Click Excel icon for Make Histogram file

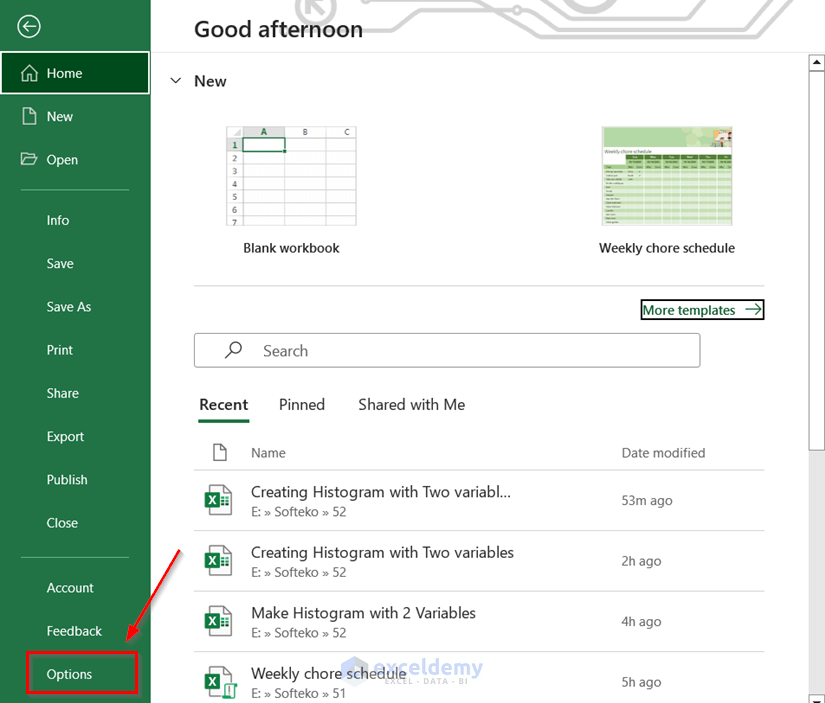tap(218, 621)
